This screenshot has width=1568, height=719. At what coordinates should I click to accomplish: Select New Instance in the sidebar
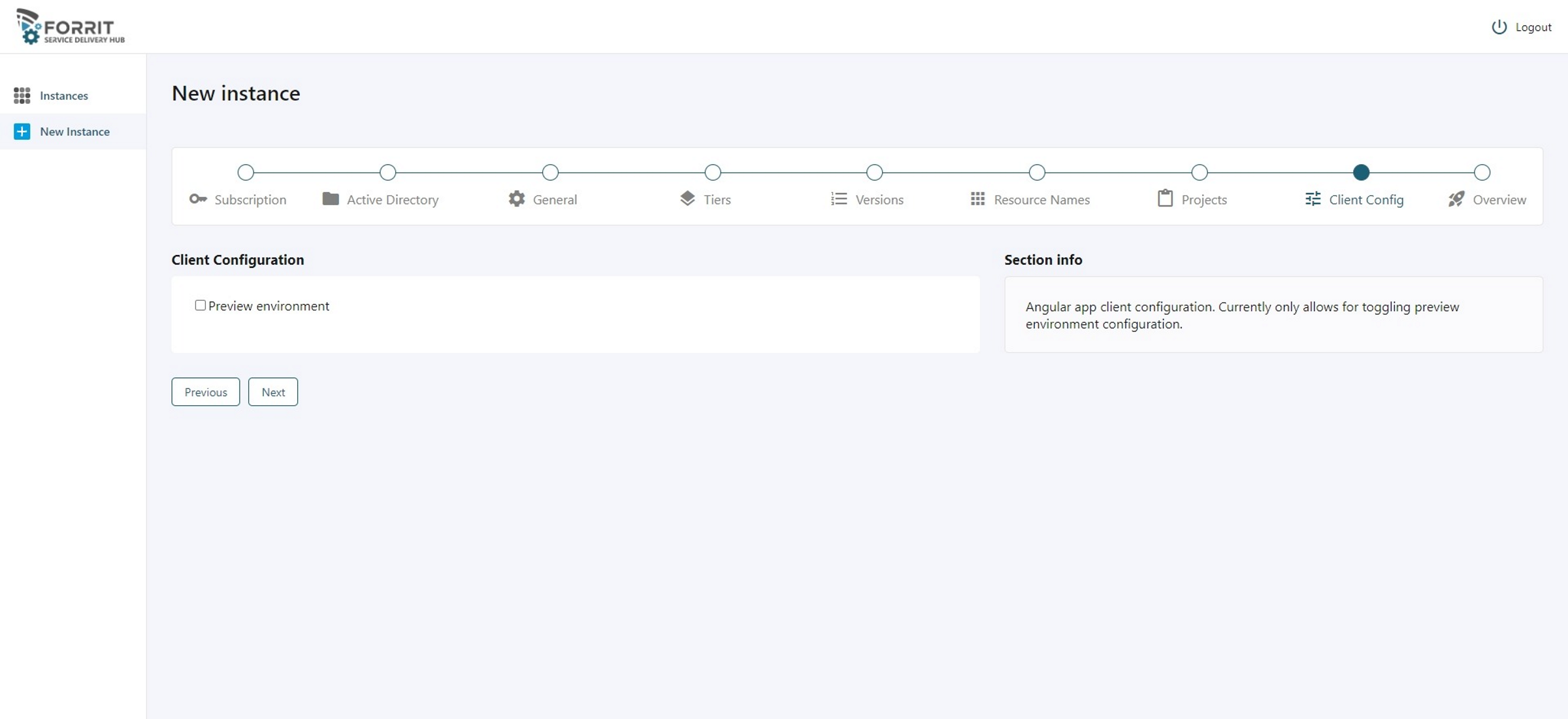point(74,131)
